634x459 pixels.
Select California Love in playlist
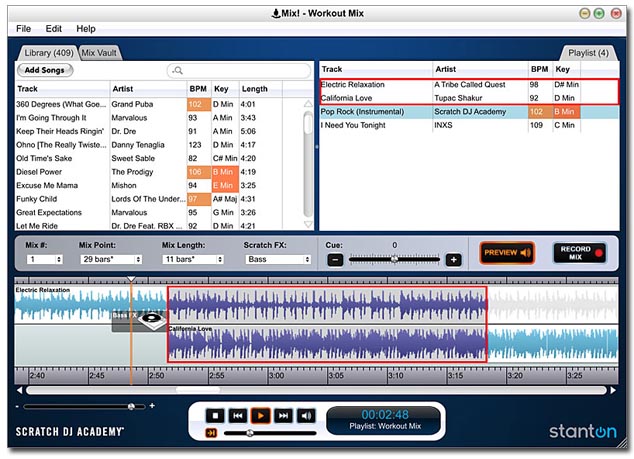tap(469, 98)
